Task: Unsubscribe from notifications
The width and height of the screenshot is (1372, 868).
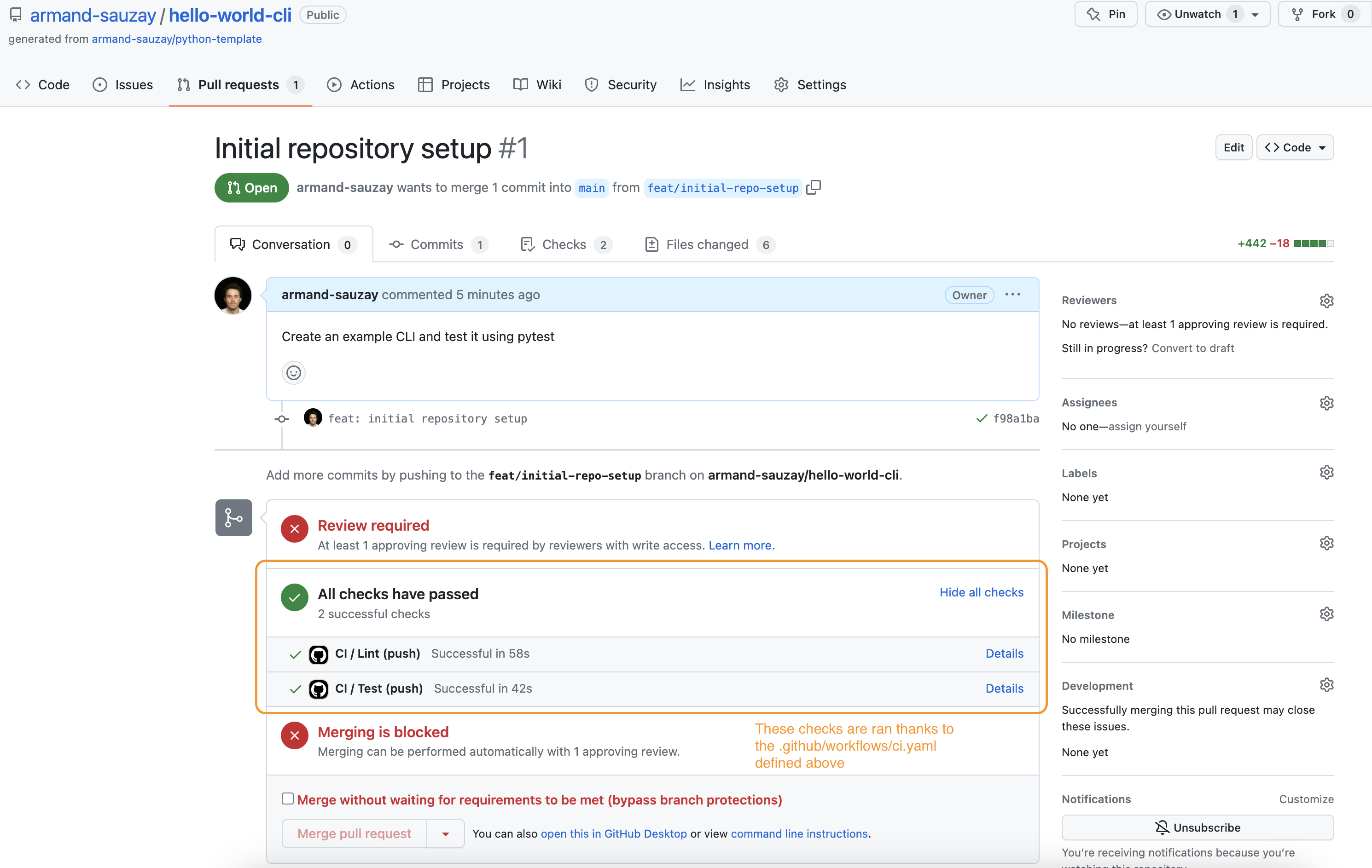Action: [x=1198, y=827]
